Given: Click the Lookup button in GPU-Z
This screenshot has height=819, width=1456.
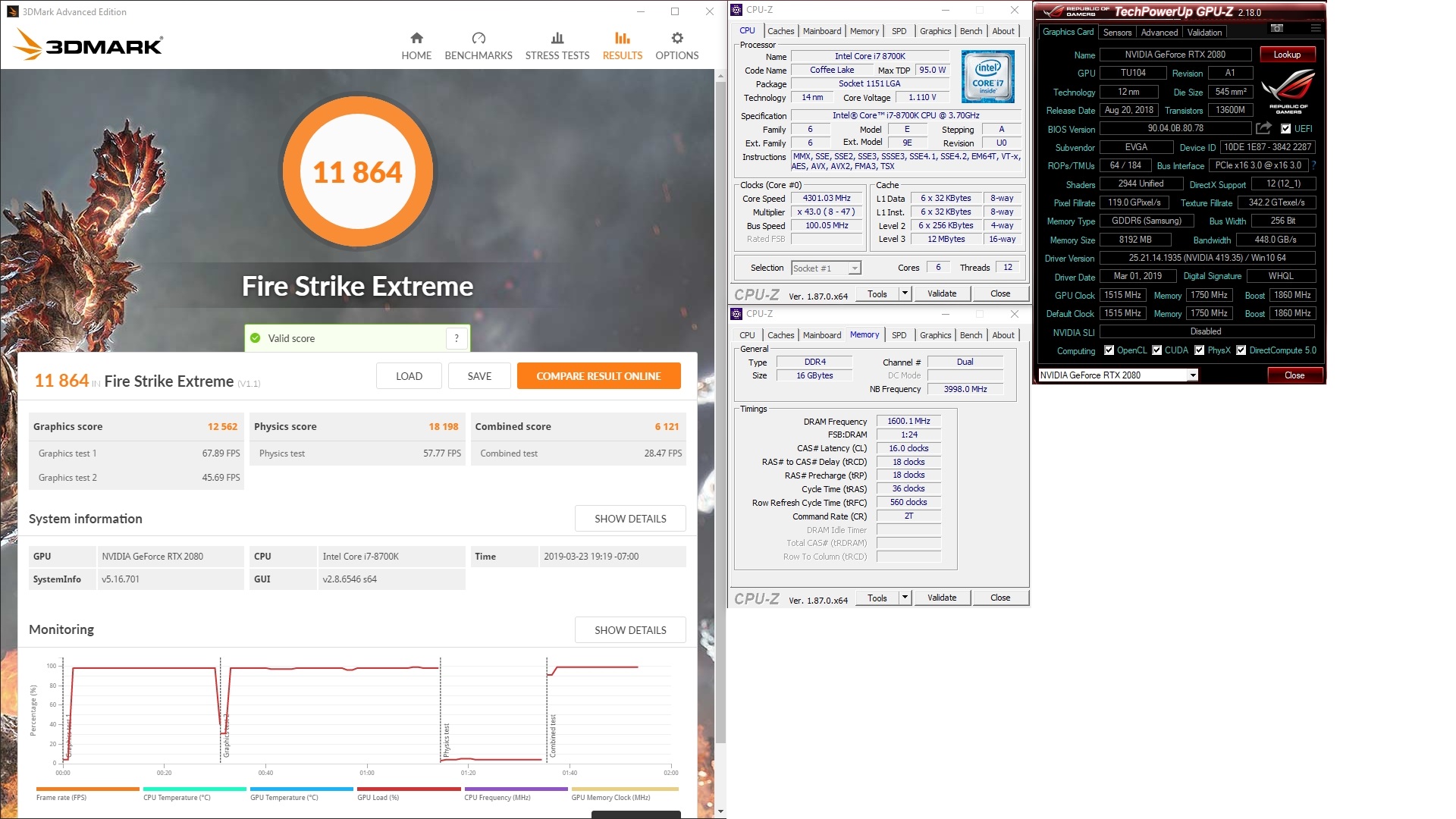Looking at the screenshot, I should pyautogui.click(x=1287, y=55).
